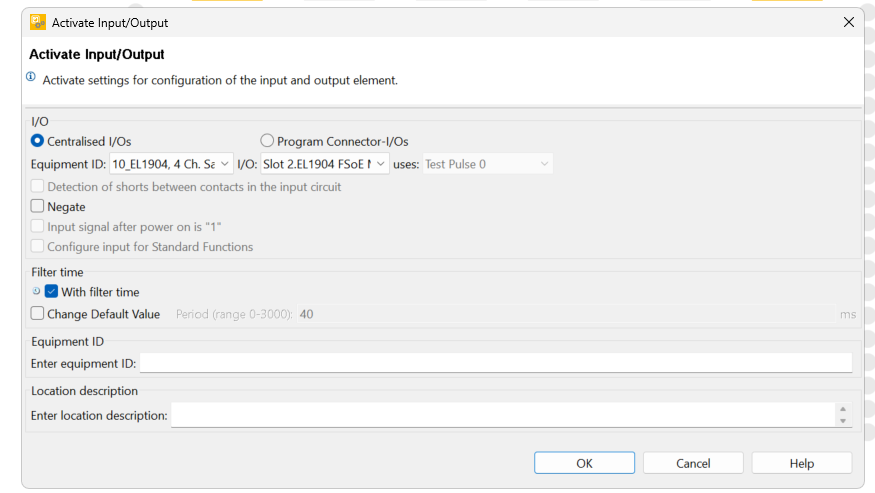
Task: Click the OK button
Action: click(x=584, y=463)
